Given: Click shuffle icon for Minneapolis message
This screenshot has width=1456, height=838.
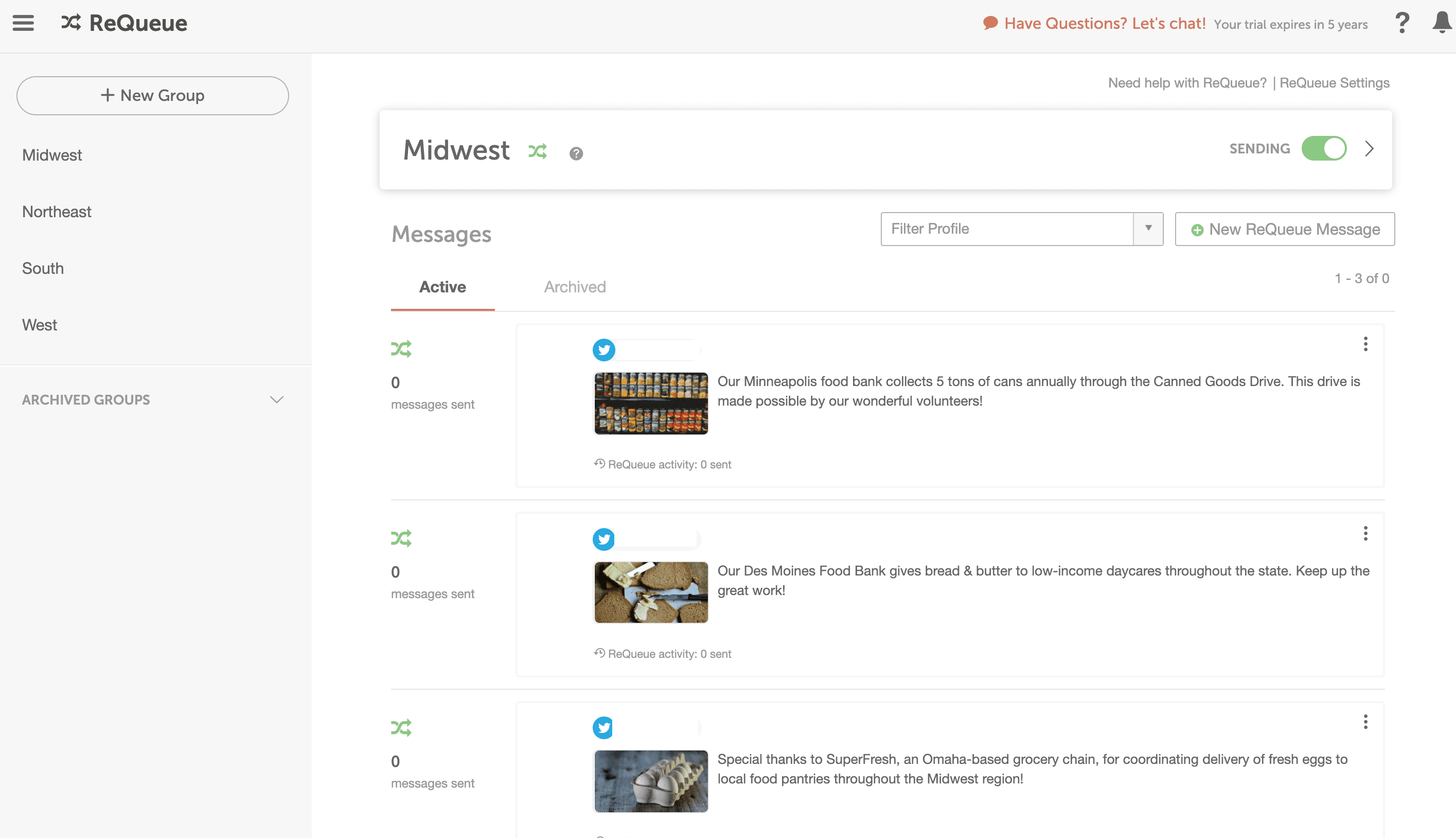Looking at the screenshot, I should 401,349.
